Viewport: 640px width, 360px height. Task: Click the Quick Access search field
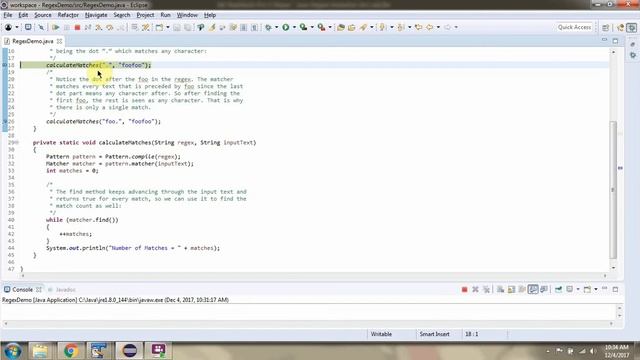[574, 27]
